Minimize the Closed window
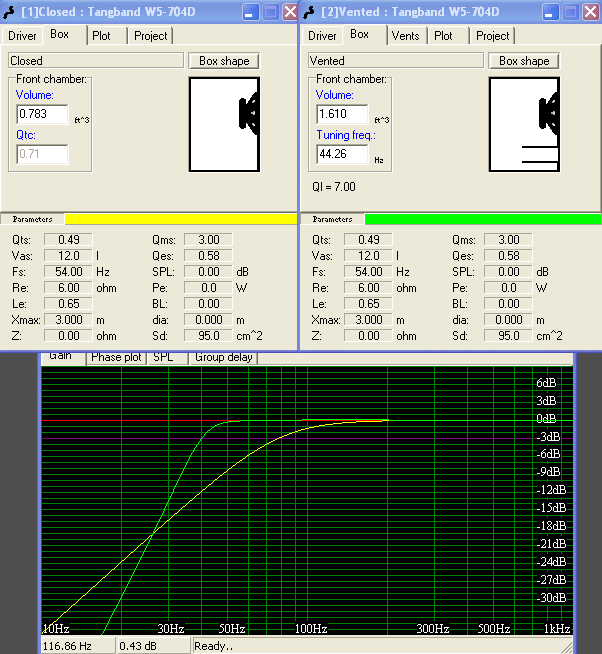 (x=250, y=12)
